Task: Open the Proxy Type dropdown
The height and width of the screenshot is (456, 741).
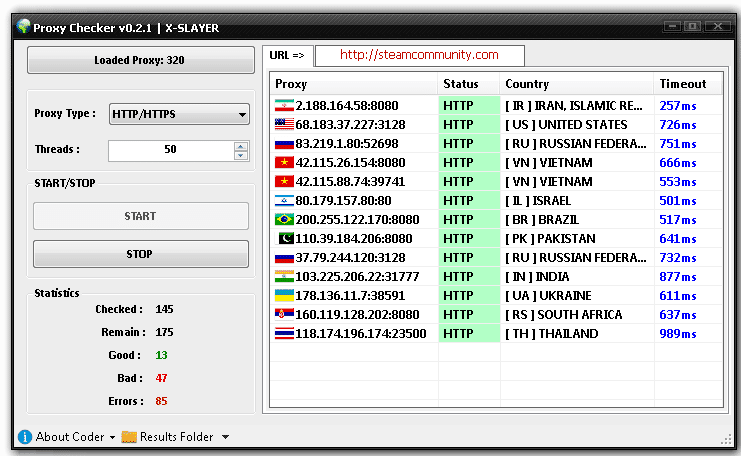Action: (179, 115)
